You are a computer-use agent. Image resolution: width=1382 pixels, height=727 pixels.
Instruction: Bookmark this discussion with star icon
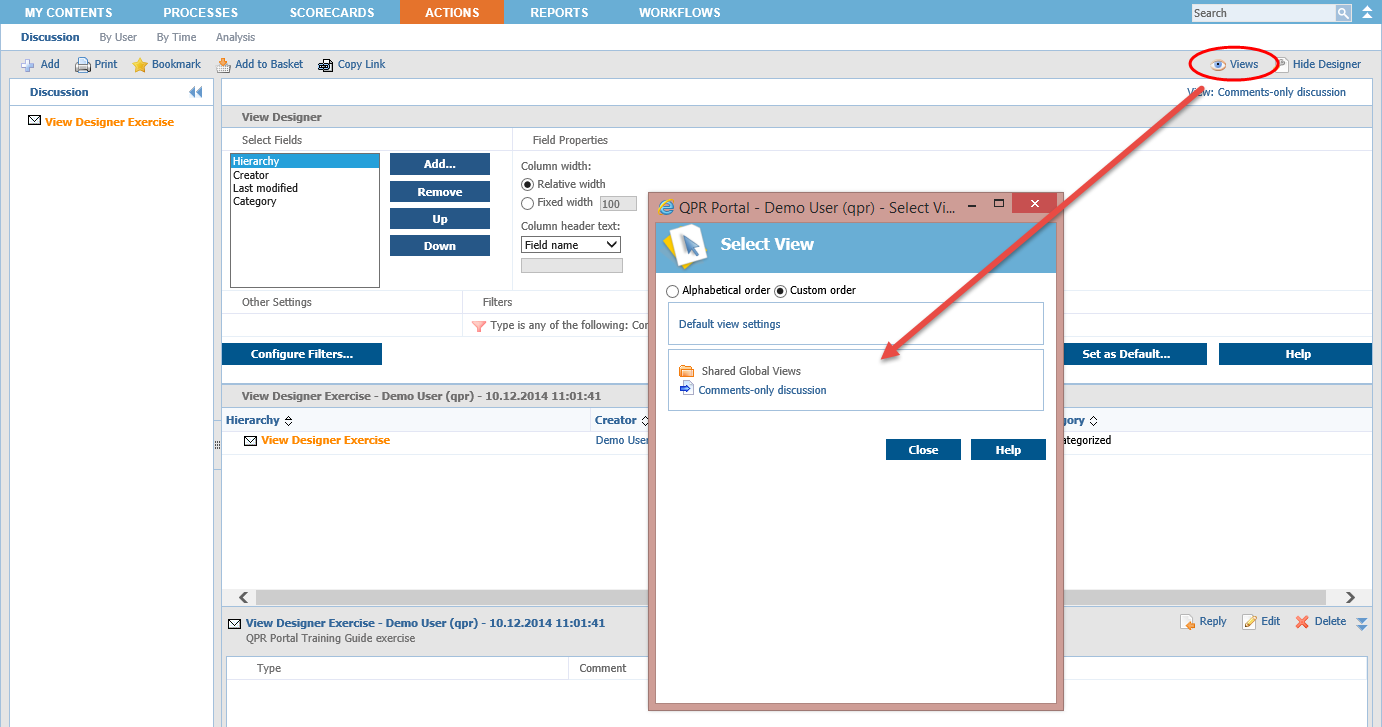coord(141,65)
